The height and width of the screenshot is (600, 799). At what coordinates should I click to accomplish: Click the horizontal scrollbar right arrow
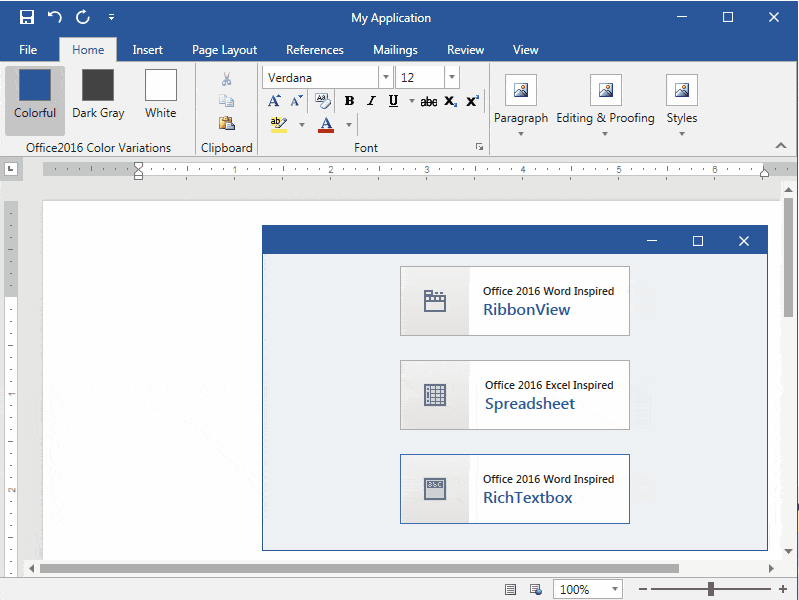pyautogui.click(x=771, y=568)
